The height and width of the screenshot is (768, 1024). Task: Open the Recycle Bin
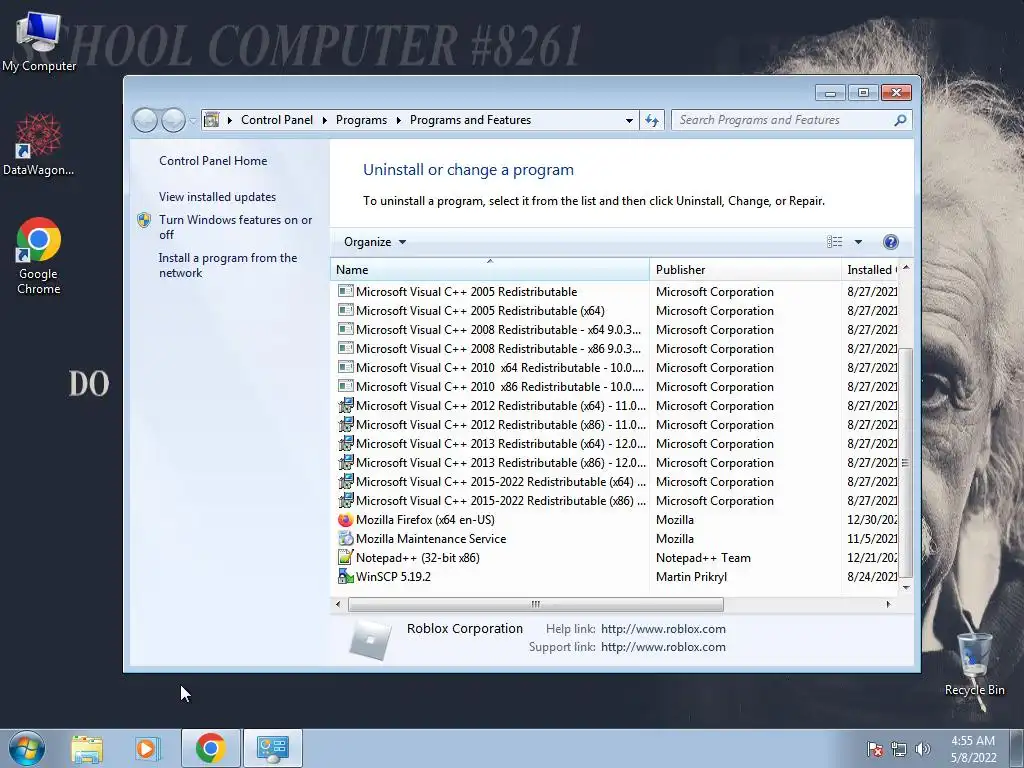coord(974,664)
